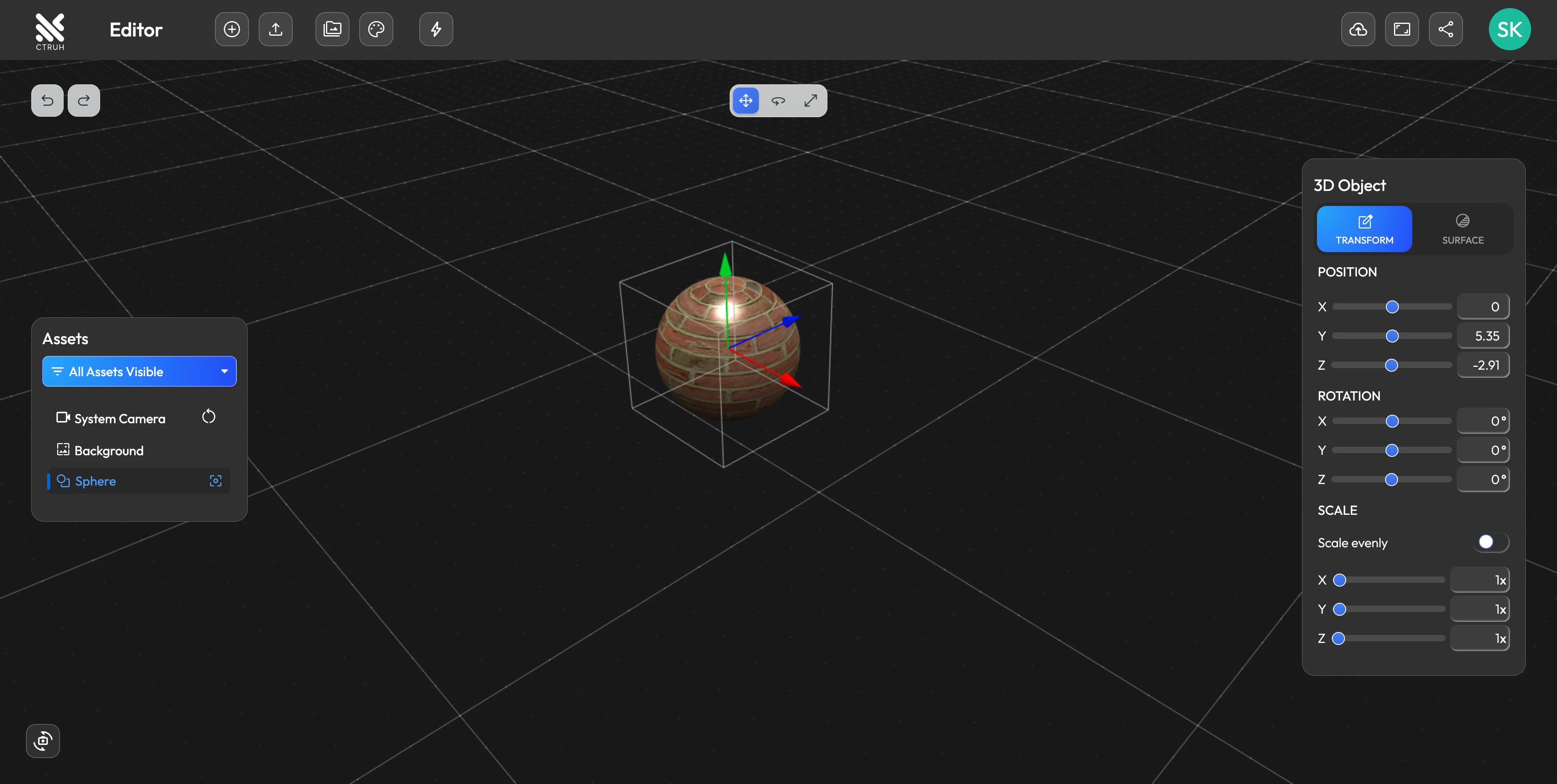Image resolution: width=1557 pixels, height=784 pixels.
Task: Click the Rotation Y slider handle
Action: coord(1392,450)
